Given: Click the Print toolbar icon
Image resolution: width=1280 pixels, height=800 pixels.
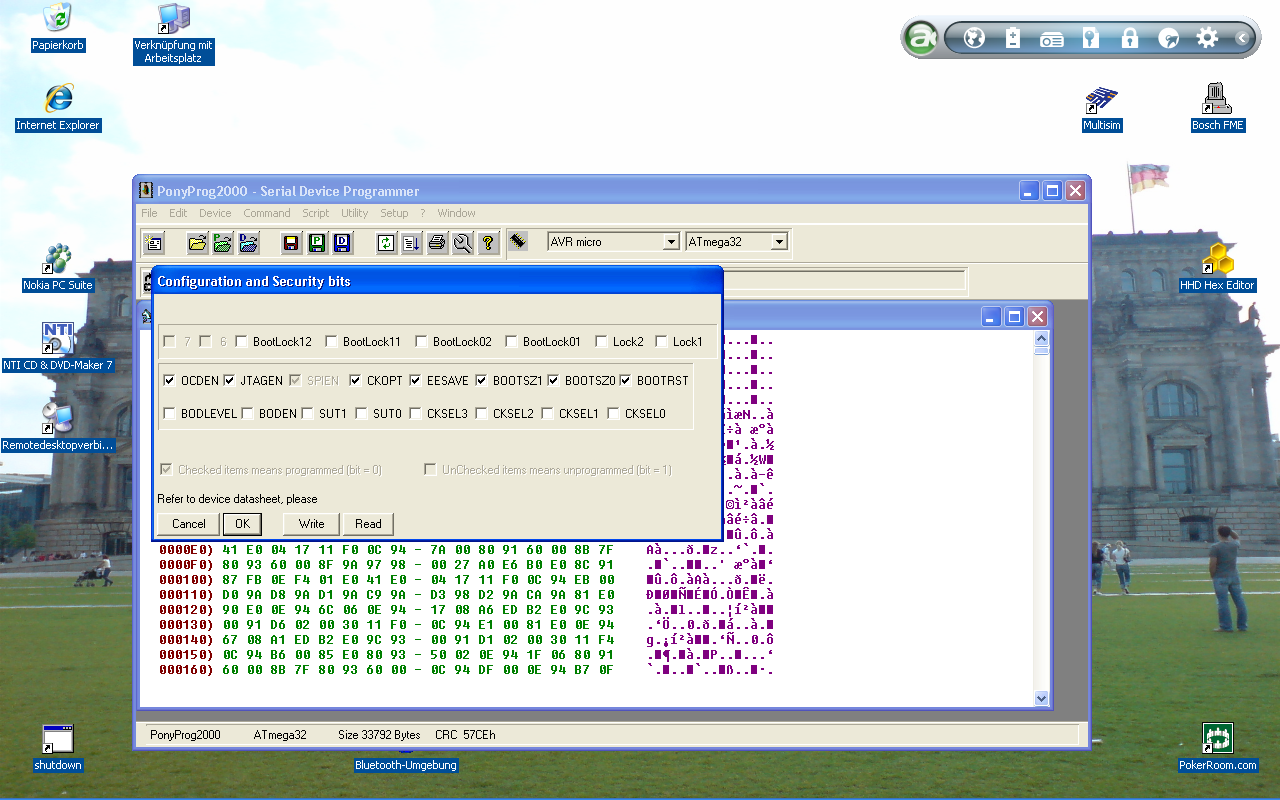Looking at the screenshot, I should 437,242.
